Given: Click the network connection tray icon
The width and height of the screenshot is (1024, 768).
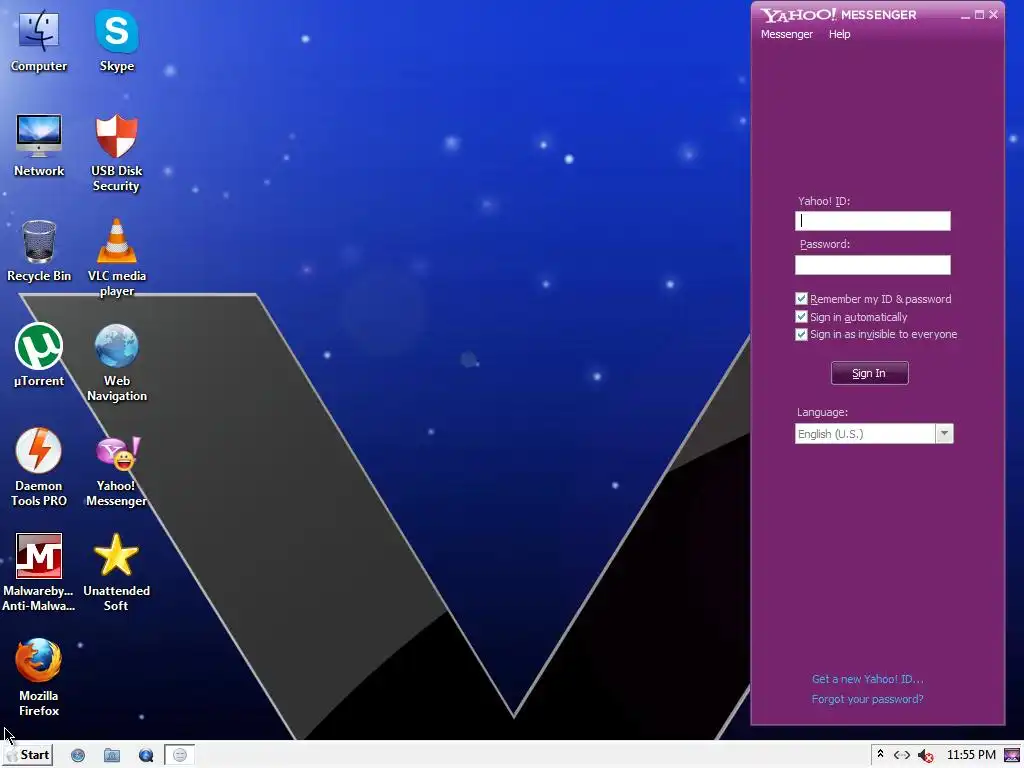Looking at the screenshot, I should click(x=902, y=755).
